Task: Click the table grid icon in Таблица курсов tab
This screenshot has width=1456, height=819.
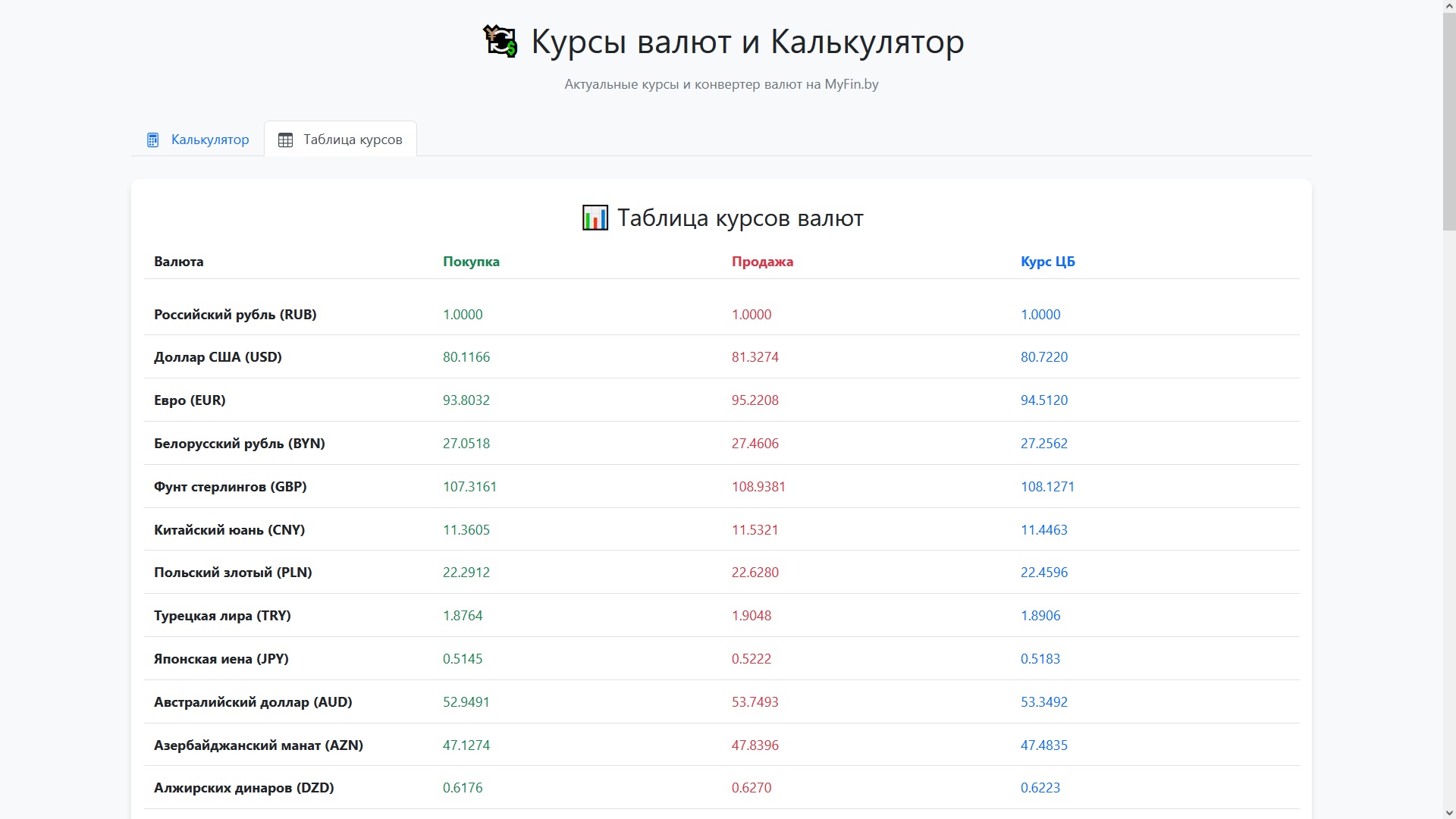Action: (285, 140)
